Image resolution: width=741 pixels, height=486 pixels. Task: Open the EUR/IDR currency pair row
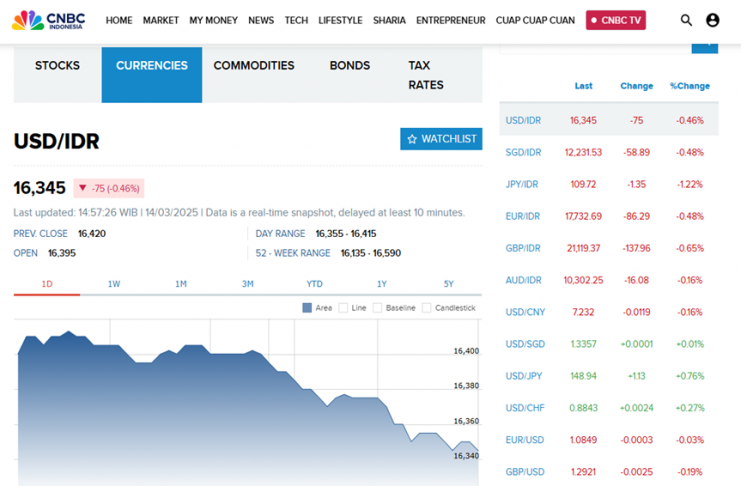pyautogui.click(x=523, y=216)
